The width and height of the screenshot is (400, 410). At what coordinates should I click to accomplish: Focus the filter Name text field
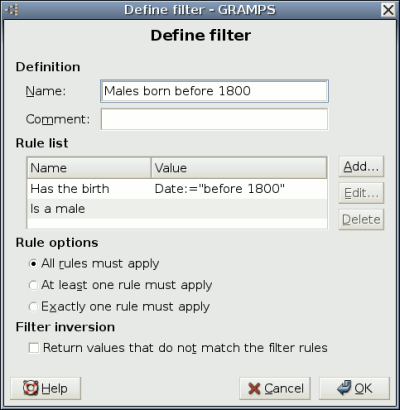pyautogui.click(x=214, y=91)
